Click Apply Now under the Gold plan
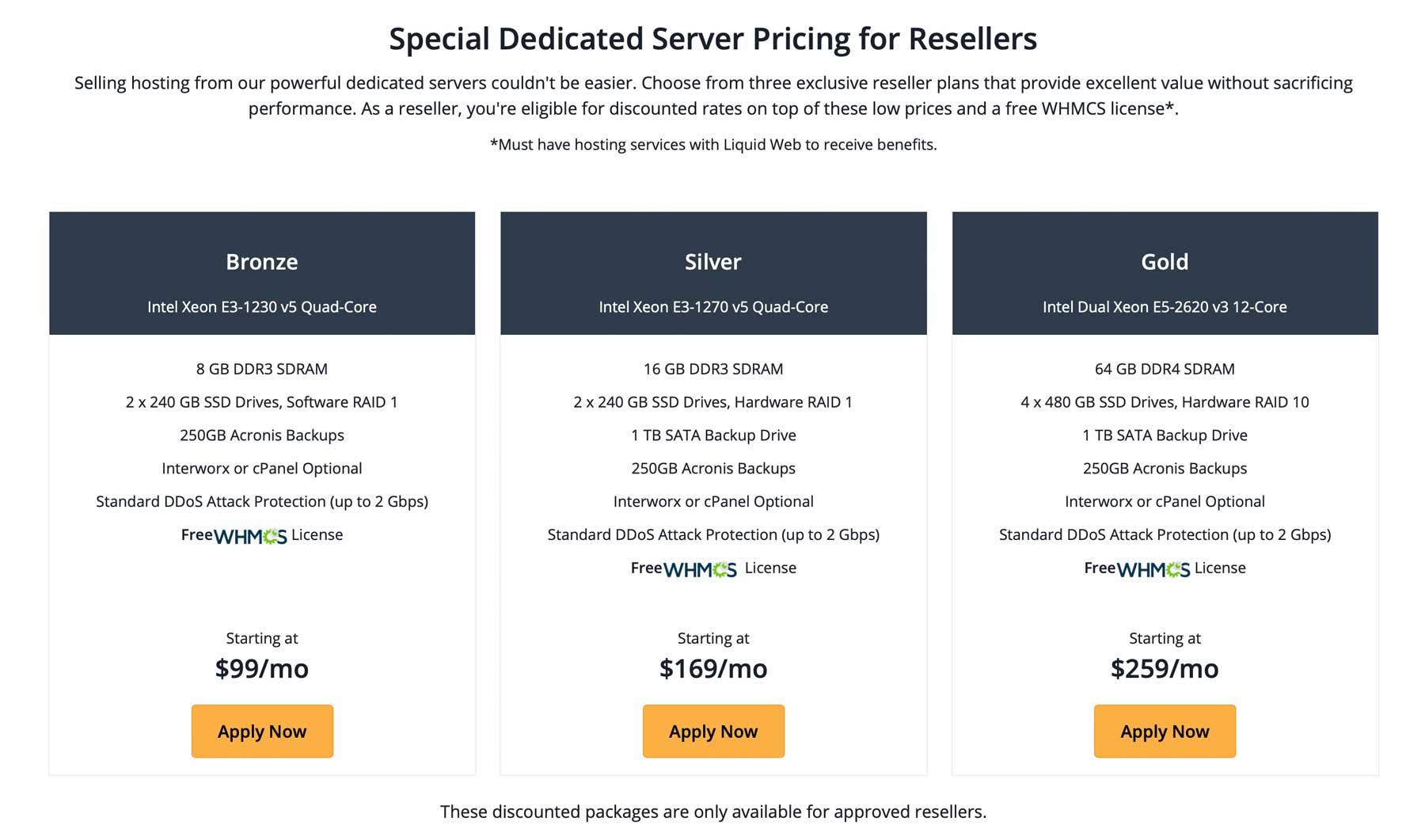 1165,731
